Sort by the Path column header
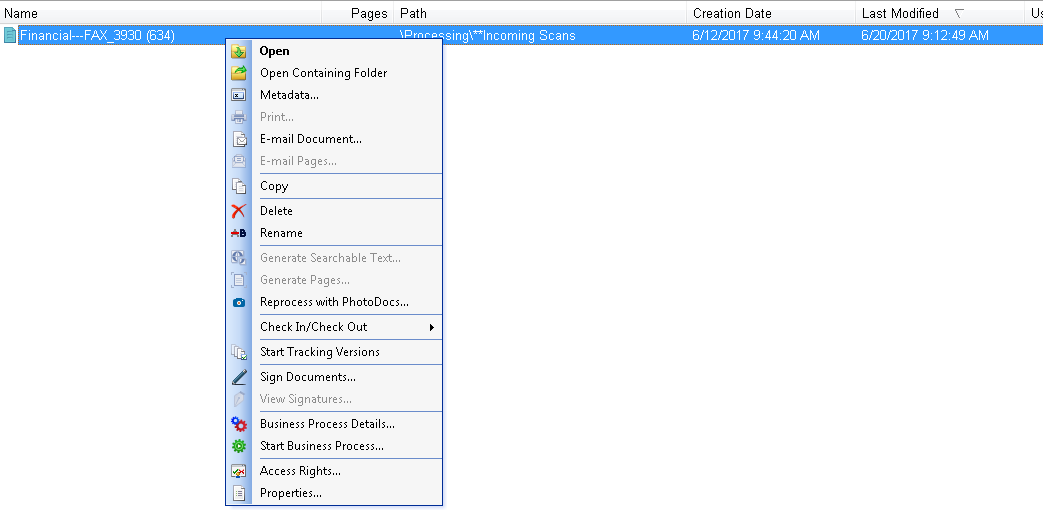The height and width of the screenshot is (529, 1043). (539, 13)
